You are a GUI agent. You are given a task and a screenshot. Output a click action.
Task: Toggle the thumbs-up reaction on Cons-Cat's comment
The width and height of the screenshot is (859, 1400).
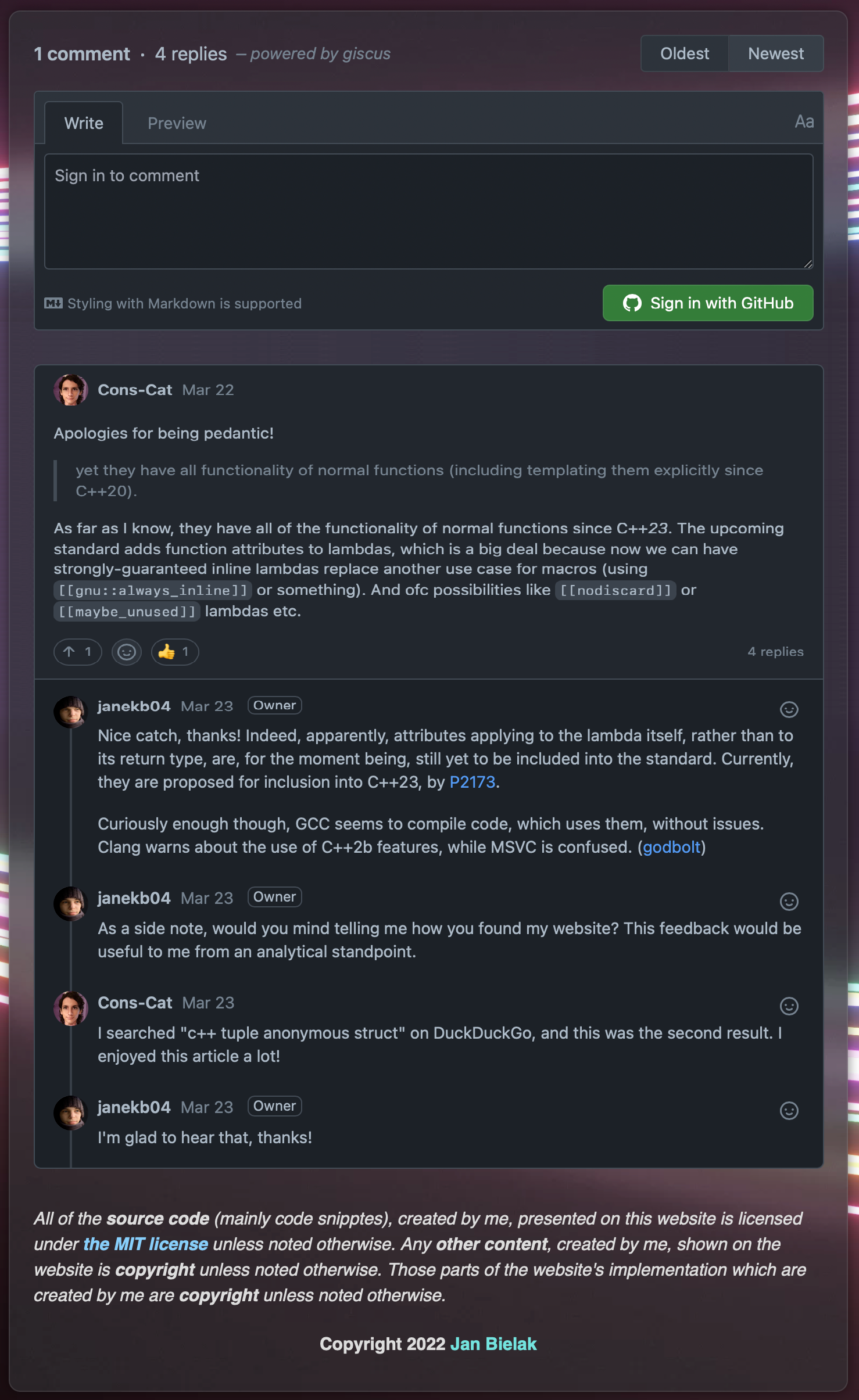pos(174,652)
